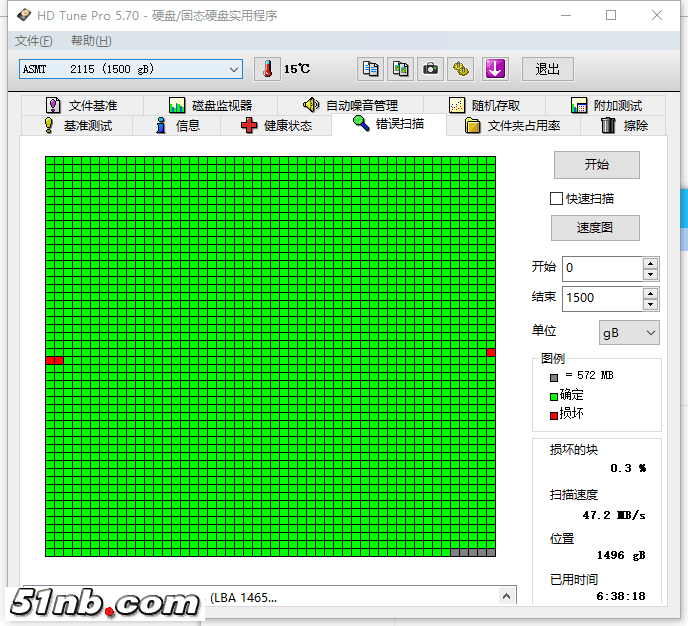The image size is (688, 626).
Task: Click the 速度图 speed map button
Action: 594,228
